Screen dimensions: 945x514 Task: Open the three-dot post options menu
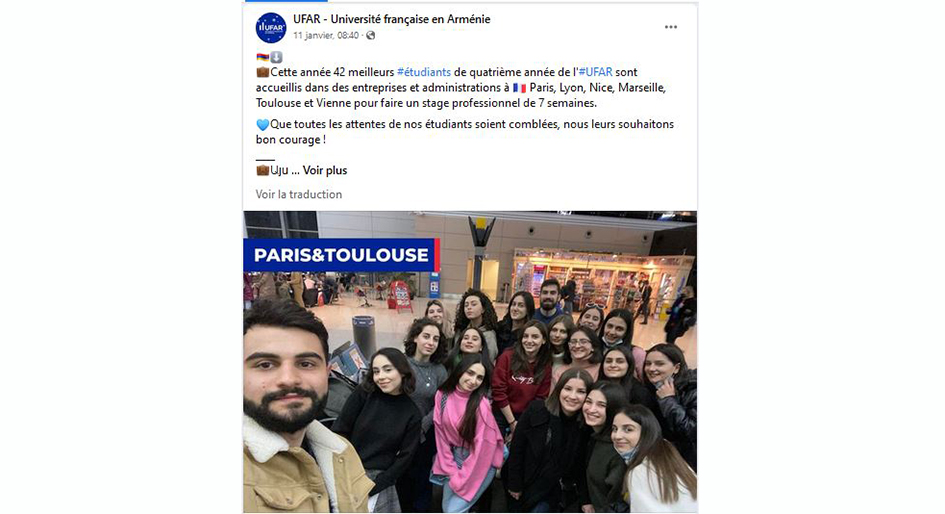point(671,27)
